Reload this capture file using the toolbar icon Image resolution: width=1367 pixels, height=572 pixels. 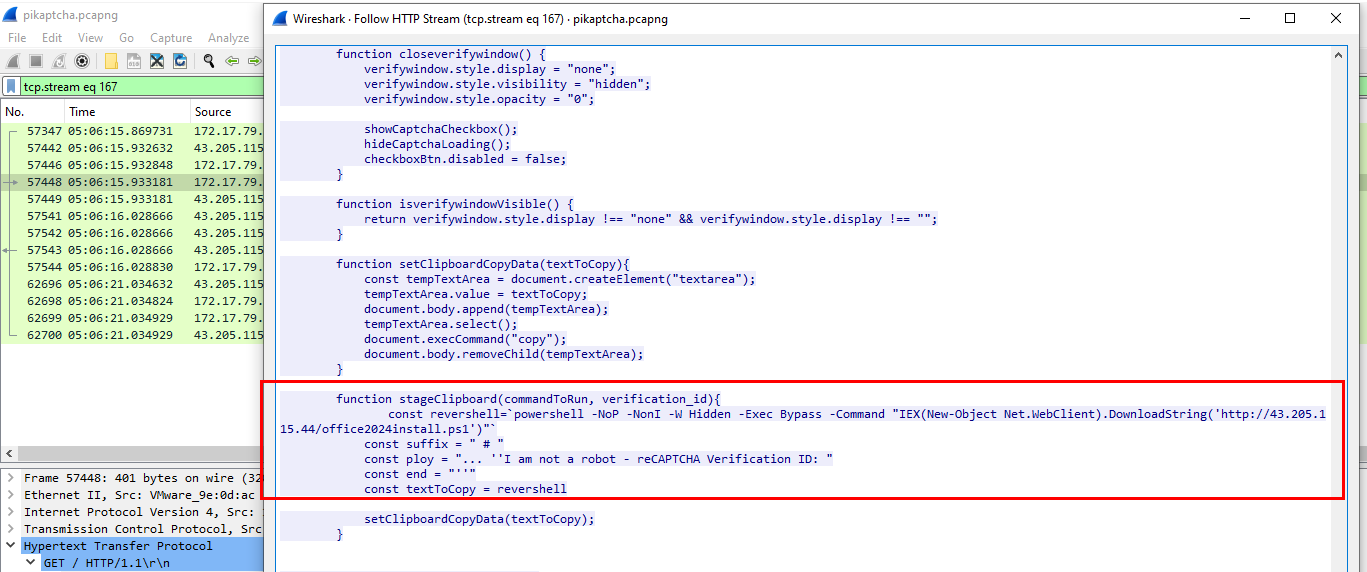[180, 61]
